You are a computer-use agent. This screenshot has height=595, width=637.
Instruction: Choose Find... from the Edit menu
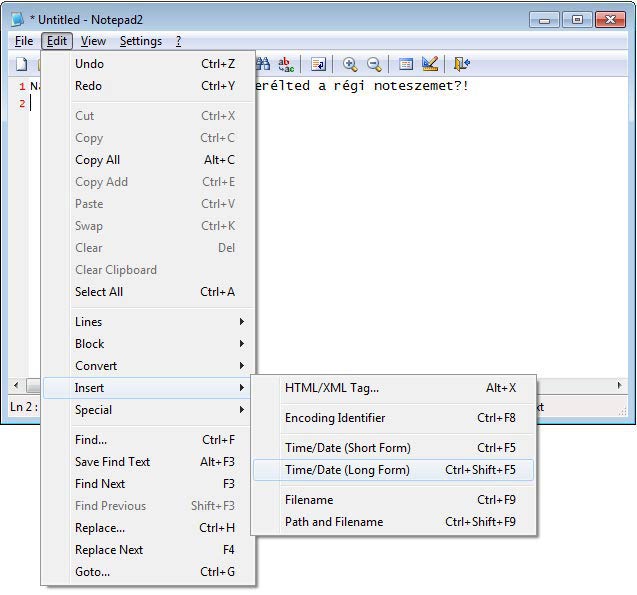tap(149, 440)
